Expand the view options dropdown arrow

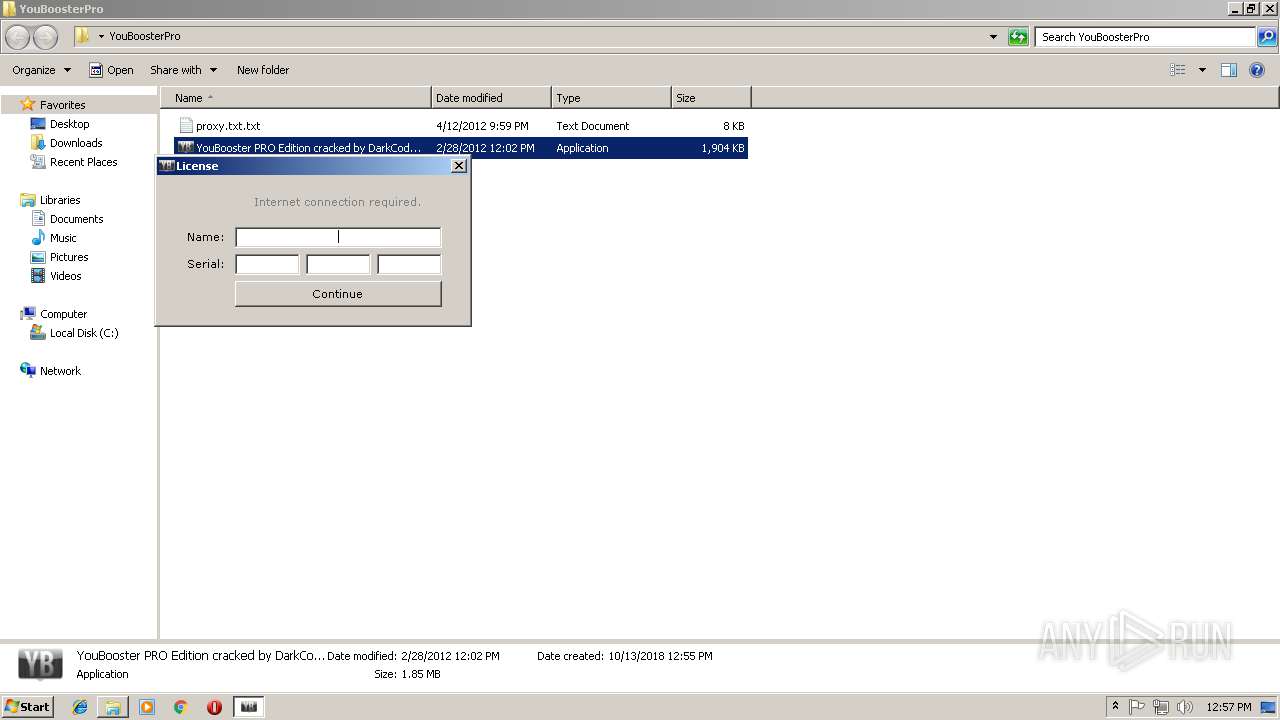pos(1202,70)
